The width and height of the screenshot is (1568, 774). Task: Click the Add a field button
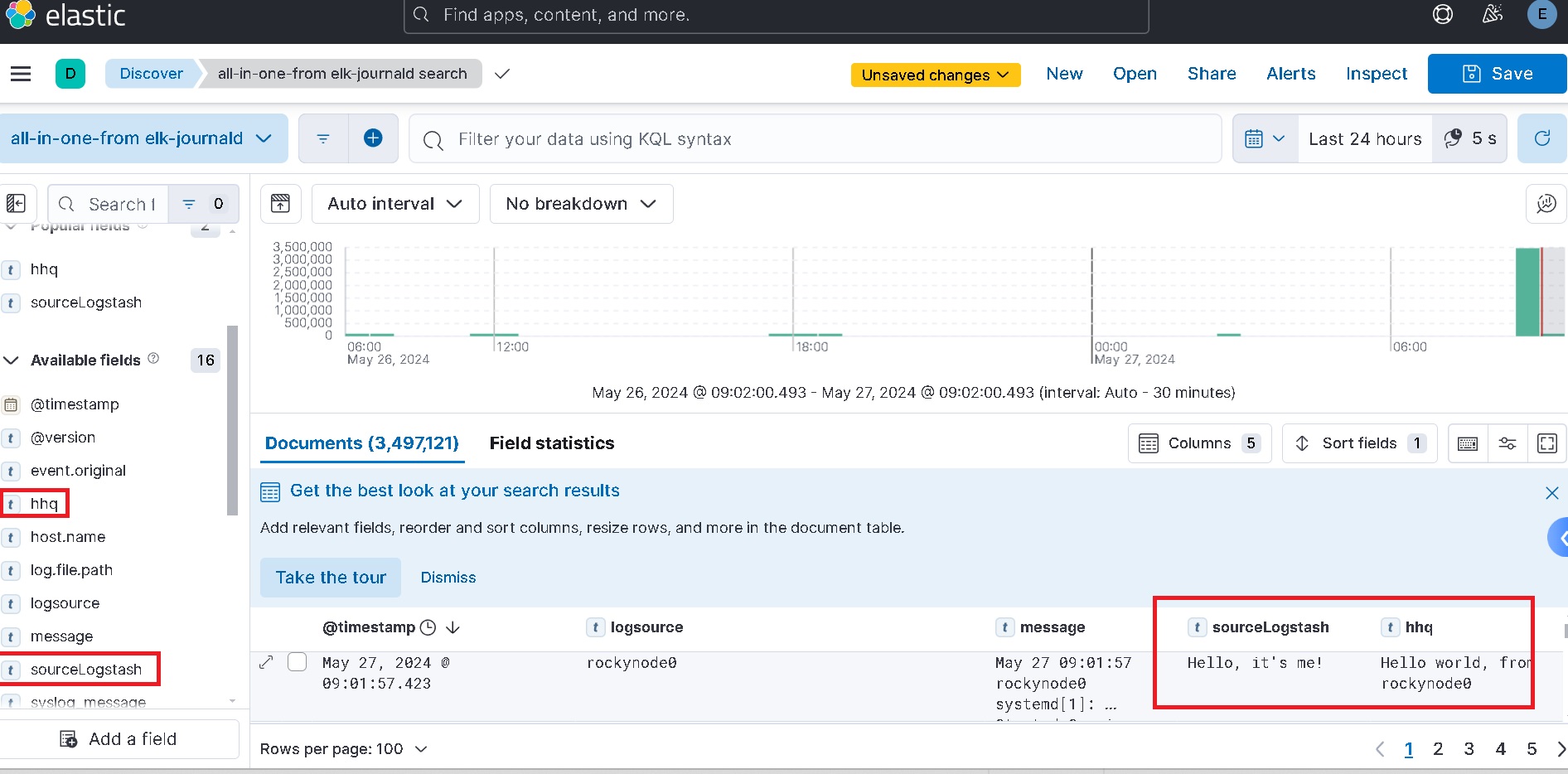(119, 739)
